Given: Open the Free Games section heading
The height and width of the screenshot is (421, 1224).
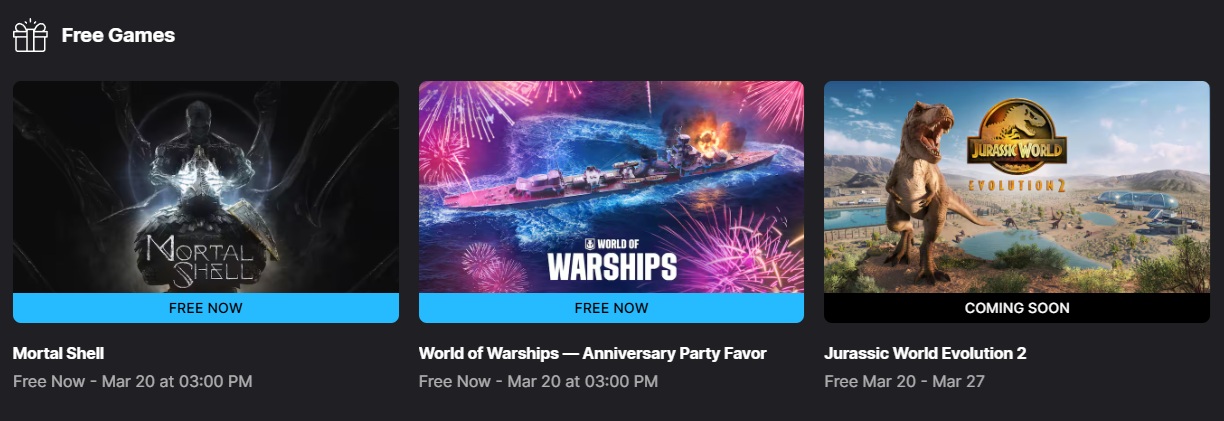Looking at the screenshot, I should [118, 35].
